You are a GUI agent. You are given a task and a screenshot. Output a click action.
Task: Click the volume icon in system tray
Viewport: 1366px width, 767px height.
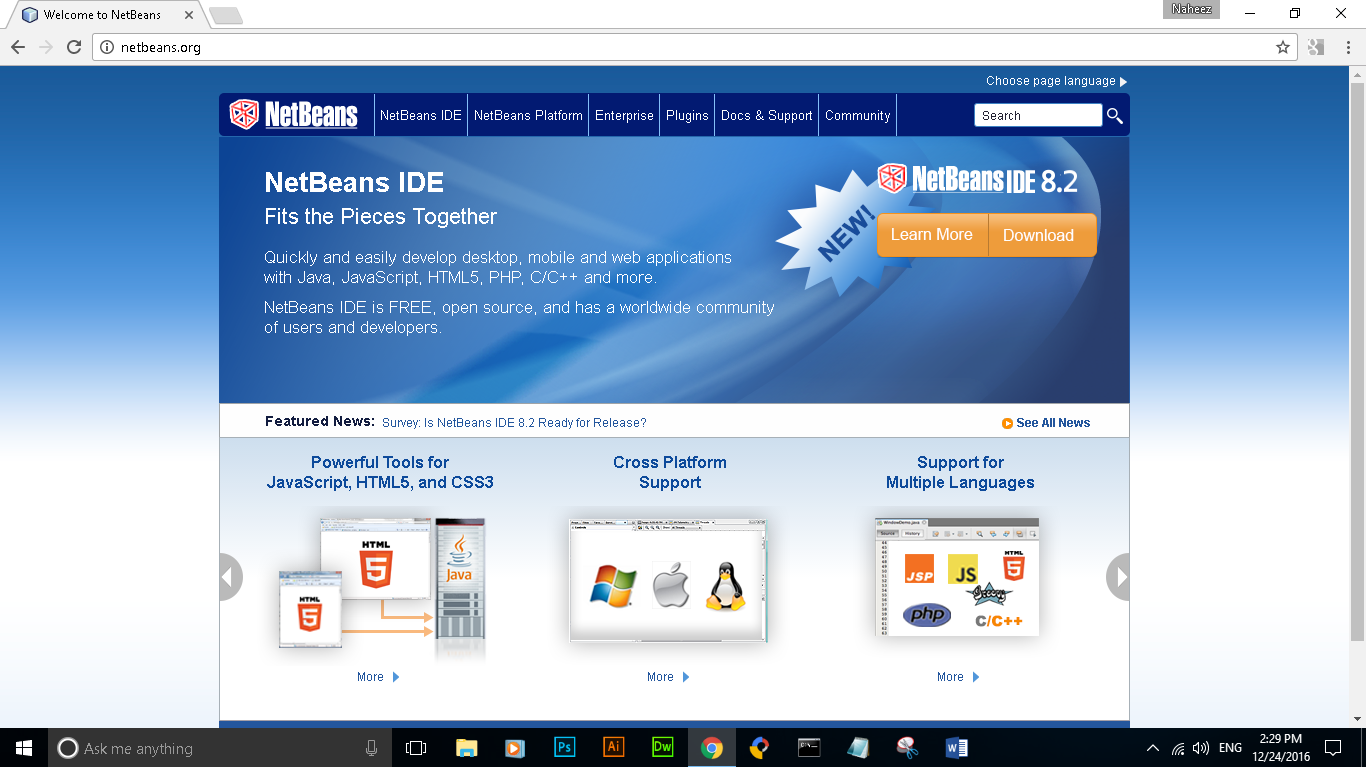pos(1201,748)
